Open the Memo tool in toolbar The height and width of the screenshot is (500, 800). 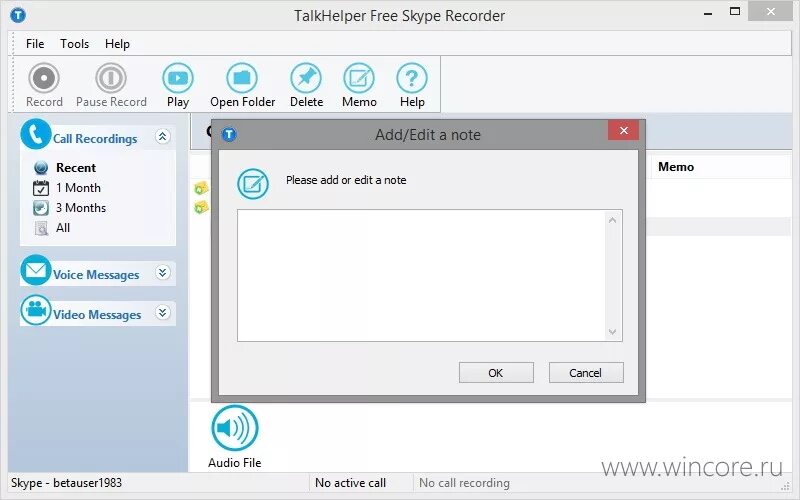[x=359, y=78]
